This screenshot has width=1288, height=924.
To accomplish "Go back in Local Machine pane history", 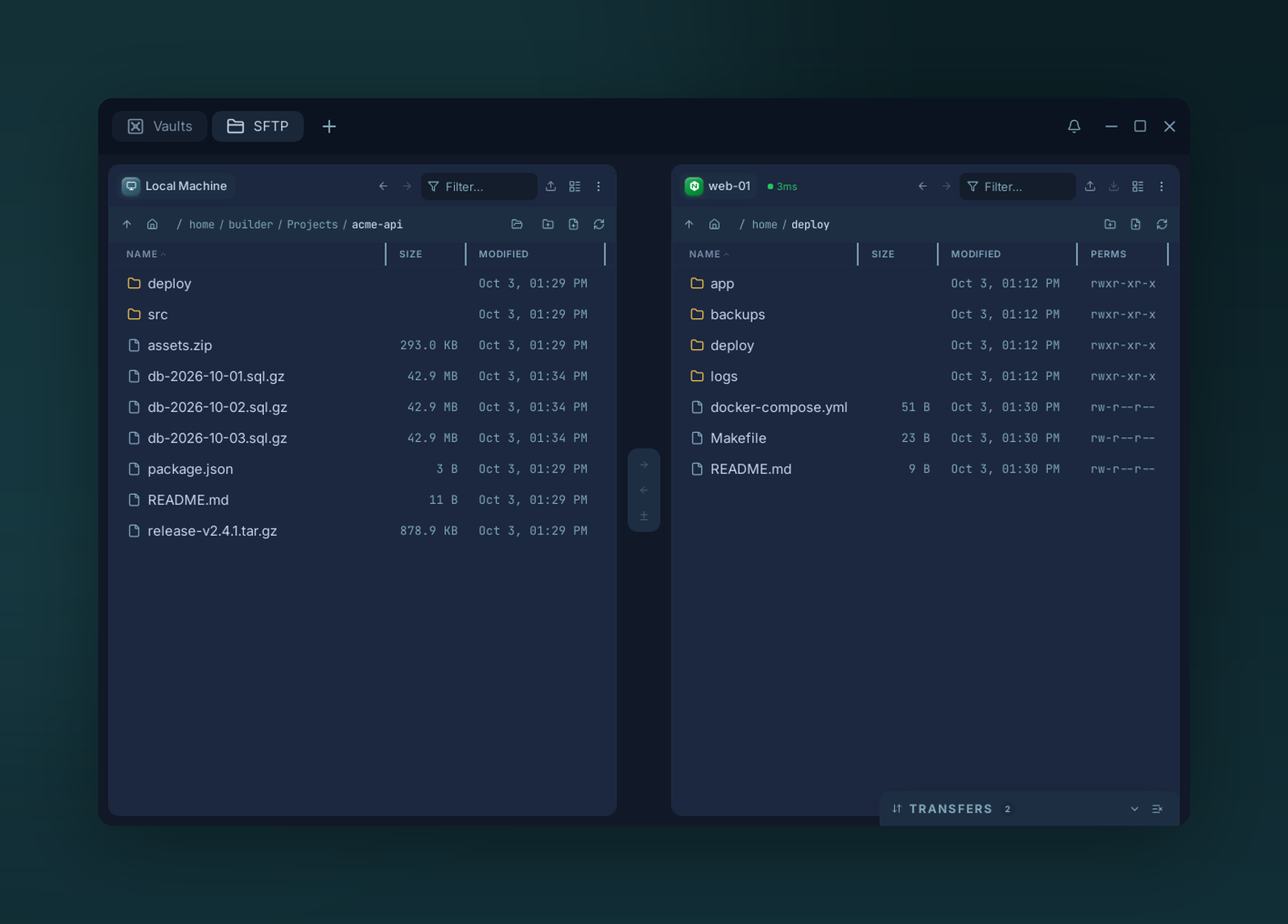I will pyautogui.click(x=383, y=186).
